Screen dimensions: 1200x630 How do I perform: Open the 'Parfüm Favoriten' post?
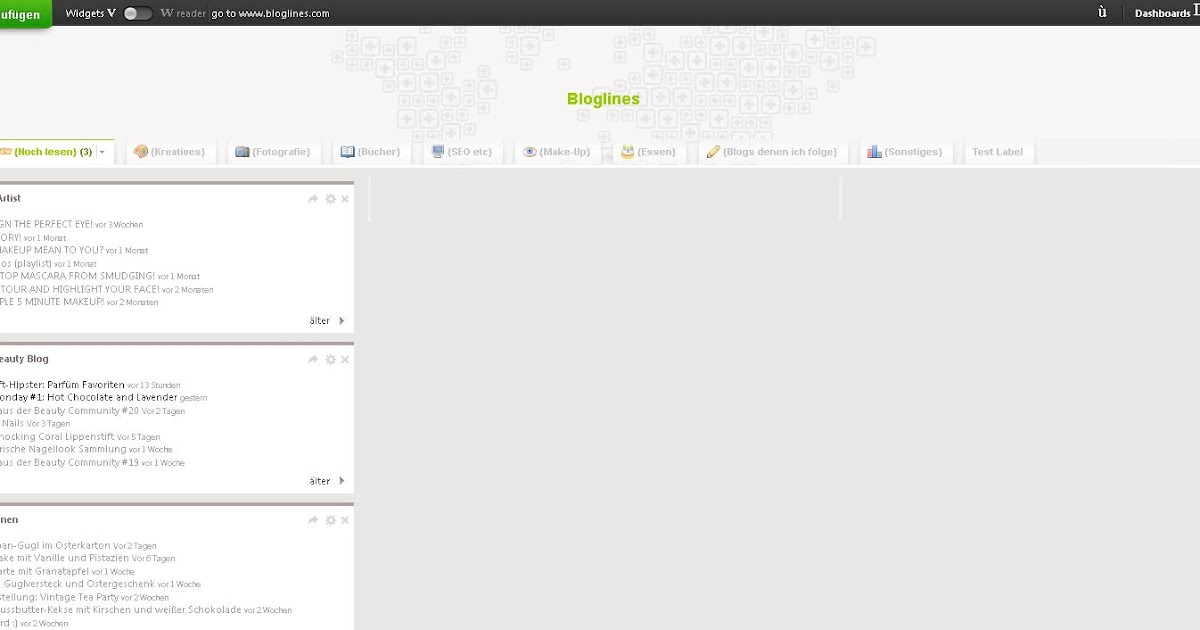coord(62,385)
